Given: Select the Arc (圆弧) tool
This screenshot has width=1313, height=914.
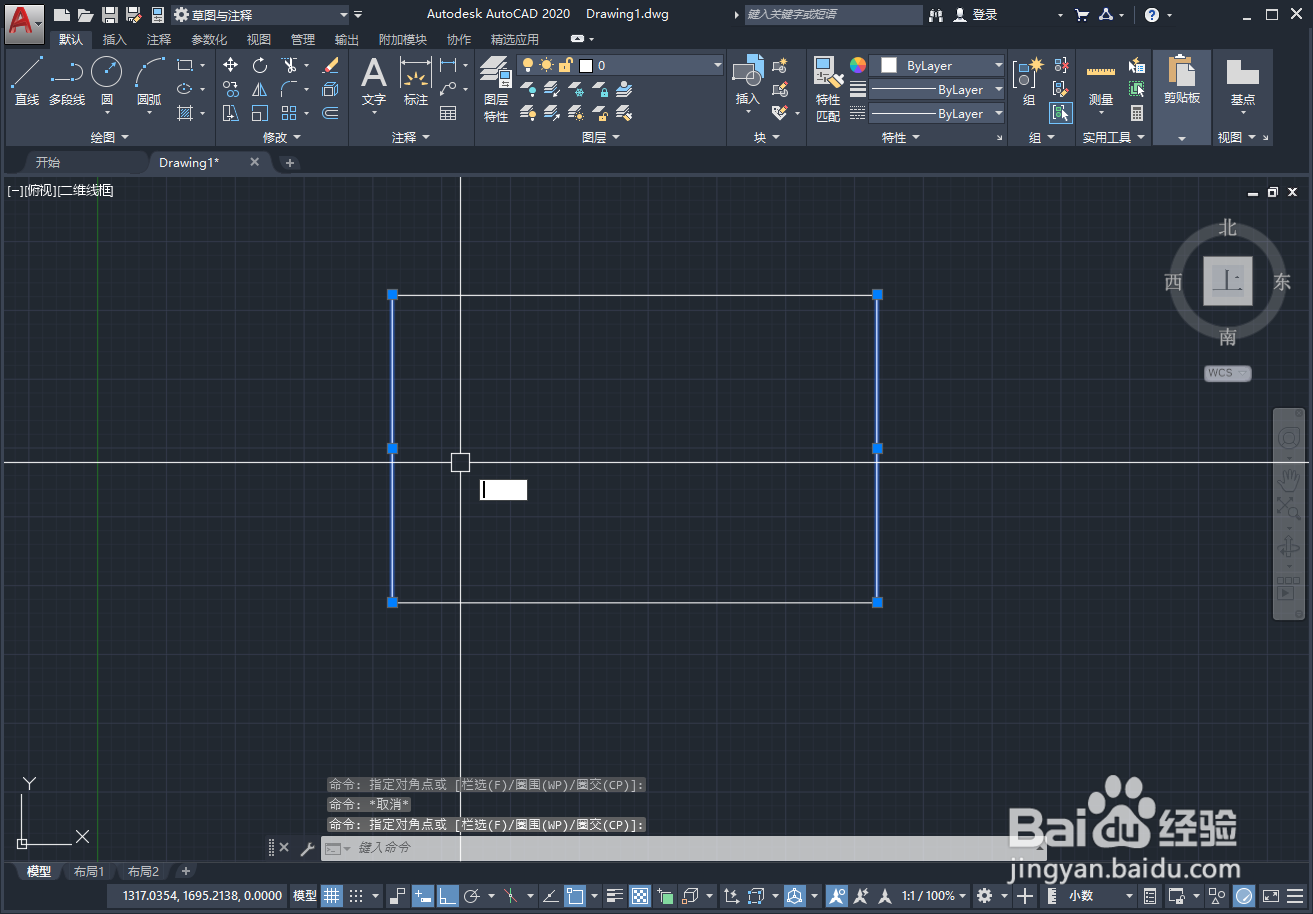Looking at the screenshot, I should pyautogui.click(x=150, y=81).
